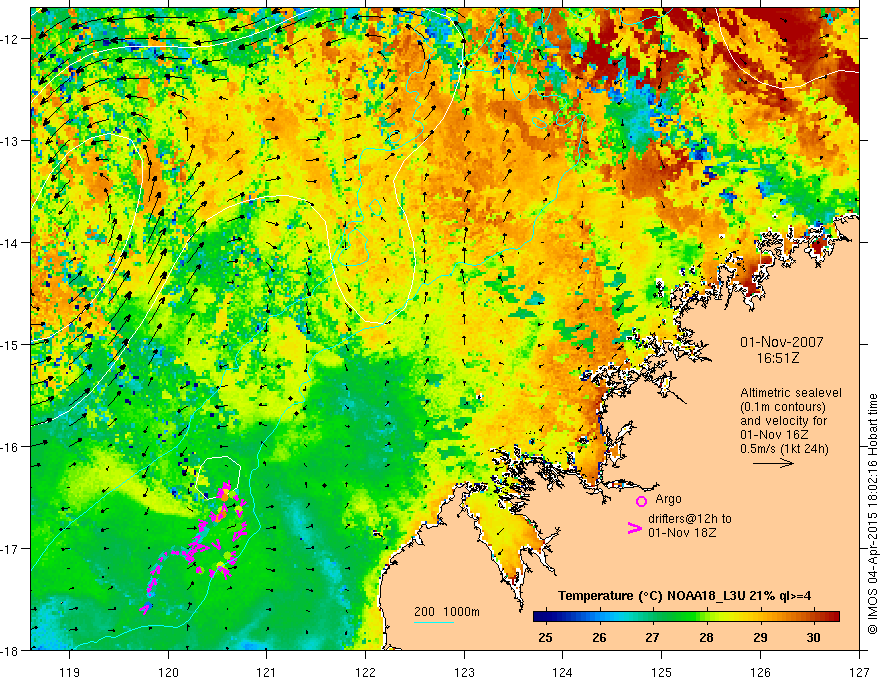Click the '0.5m/s (1kt 24h)' text

[785, 448]
